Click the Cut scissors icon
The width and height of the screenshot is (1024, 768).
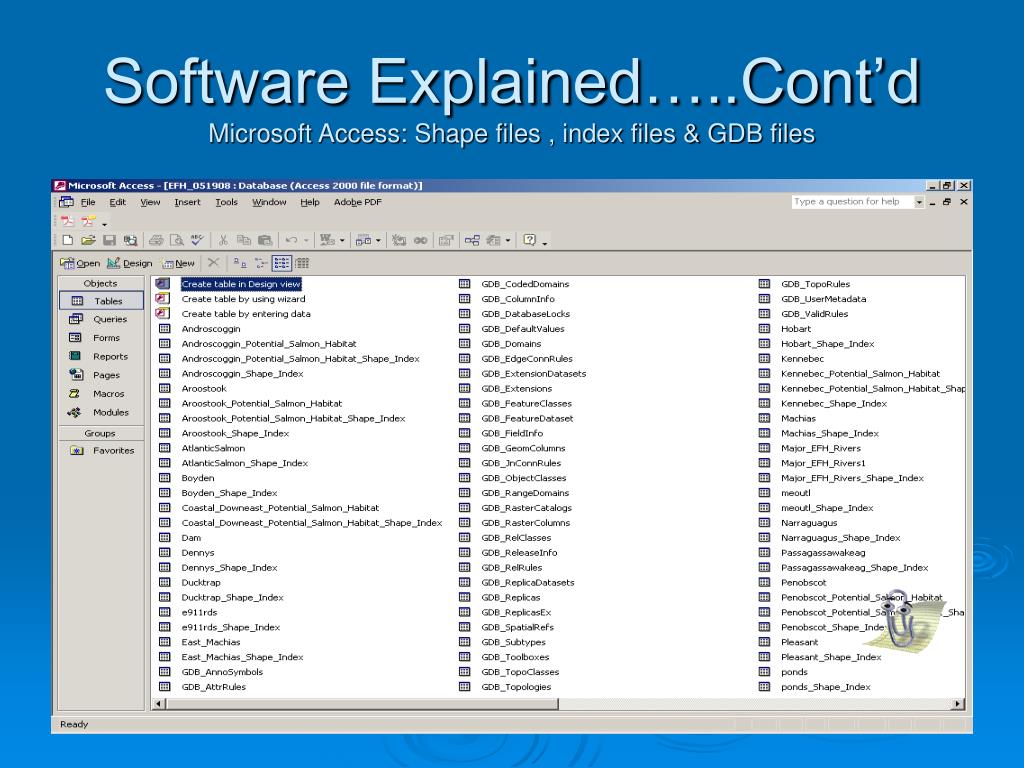click(224, 240)
